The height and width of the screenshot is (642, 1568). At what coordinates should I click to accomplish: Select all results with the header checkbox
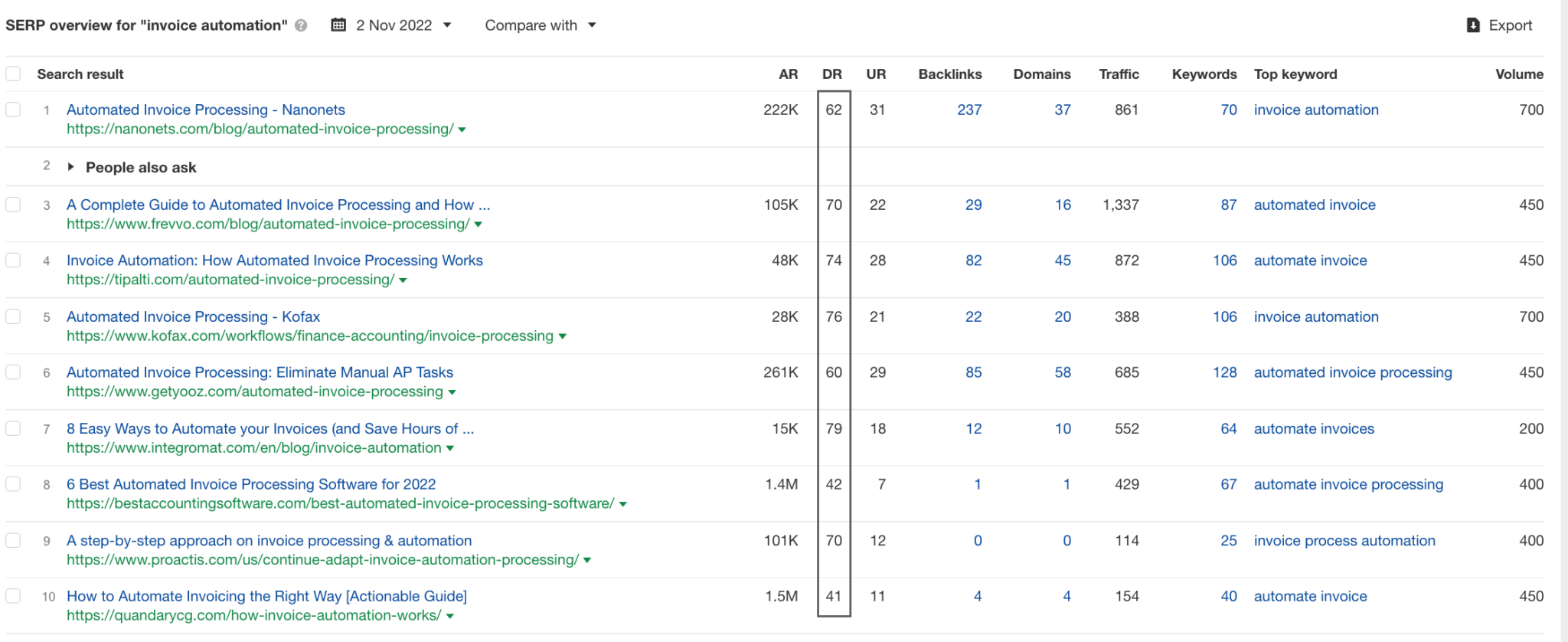tap(13, 74)
